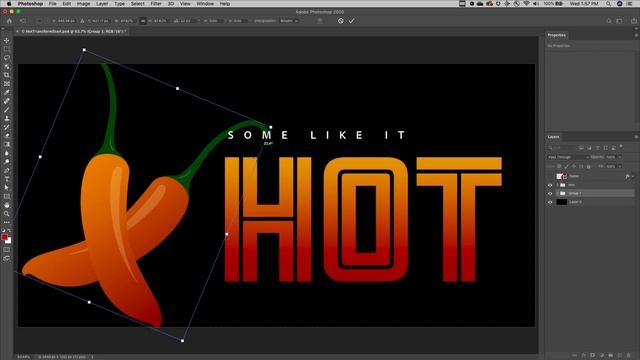Click the document tab of the PSD file
Image resolution: width=640 pixels, height=360 pixels.
(72, 31)
